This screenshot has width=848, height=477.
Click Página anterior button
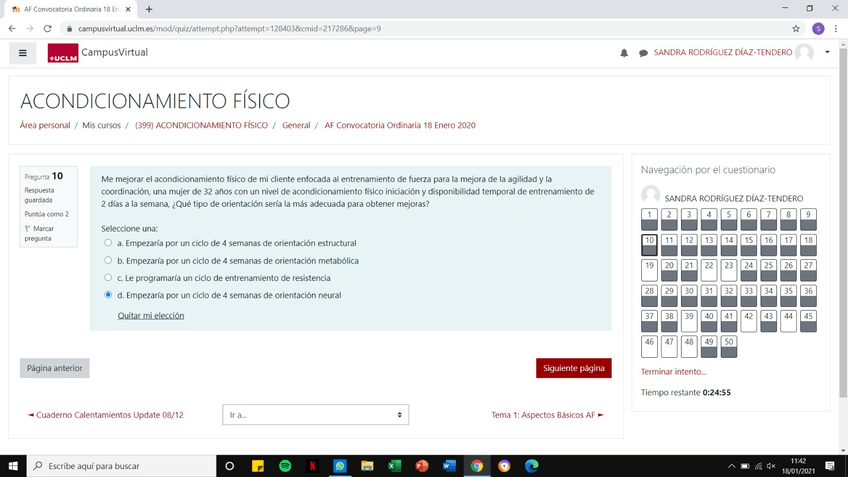click(x=55, y=368)
